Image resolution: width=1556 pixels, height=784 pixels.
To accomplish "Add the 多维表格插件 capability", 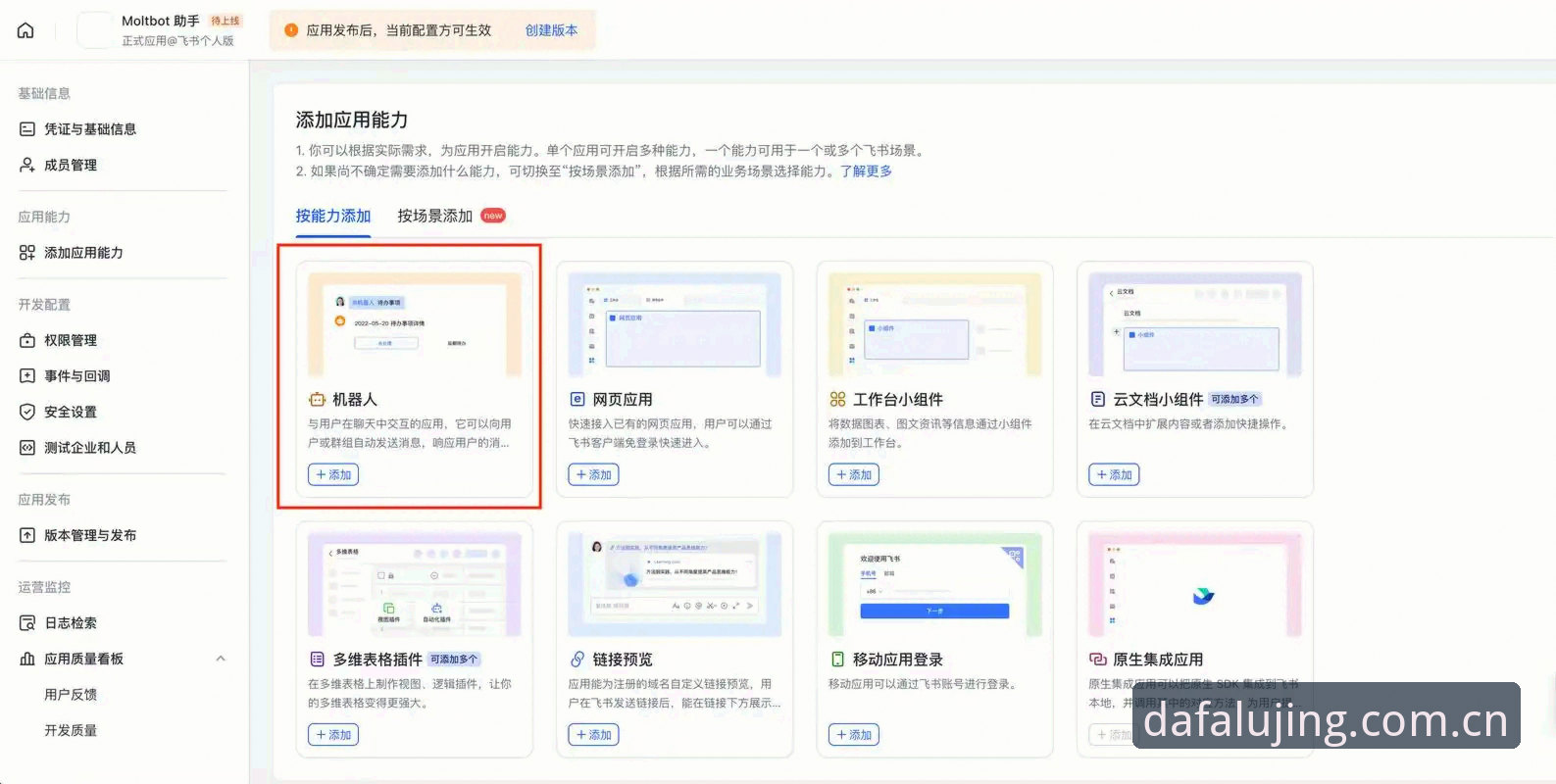I will 333,735.
